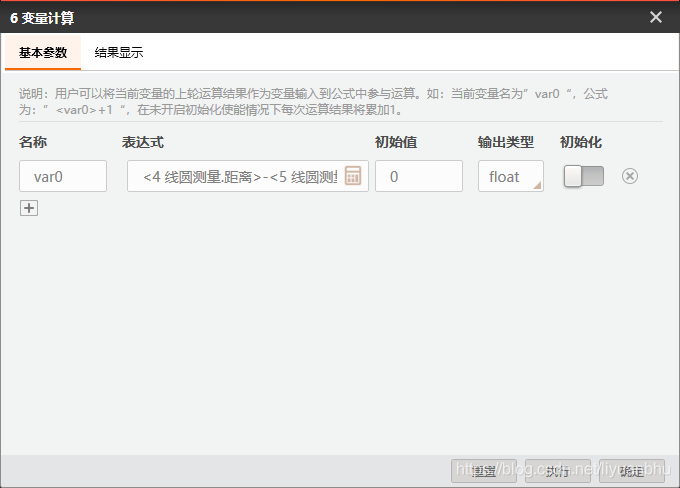Switch to the 结果显示 tab

(x=119, y=52)
